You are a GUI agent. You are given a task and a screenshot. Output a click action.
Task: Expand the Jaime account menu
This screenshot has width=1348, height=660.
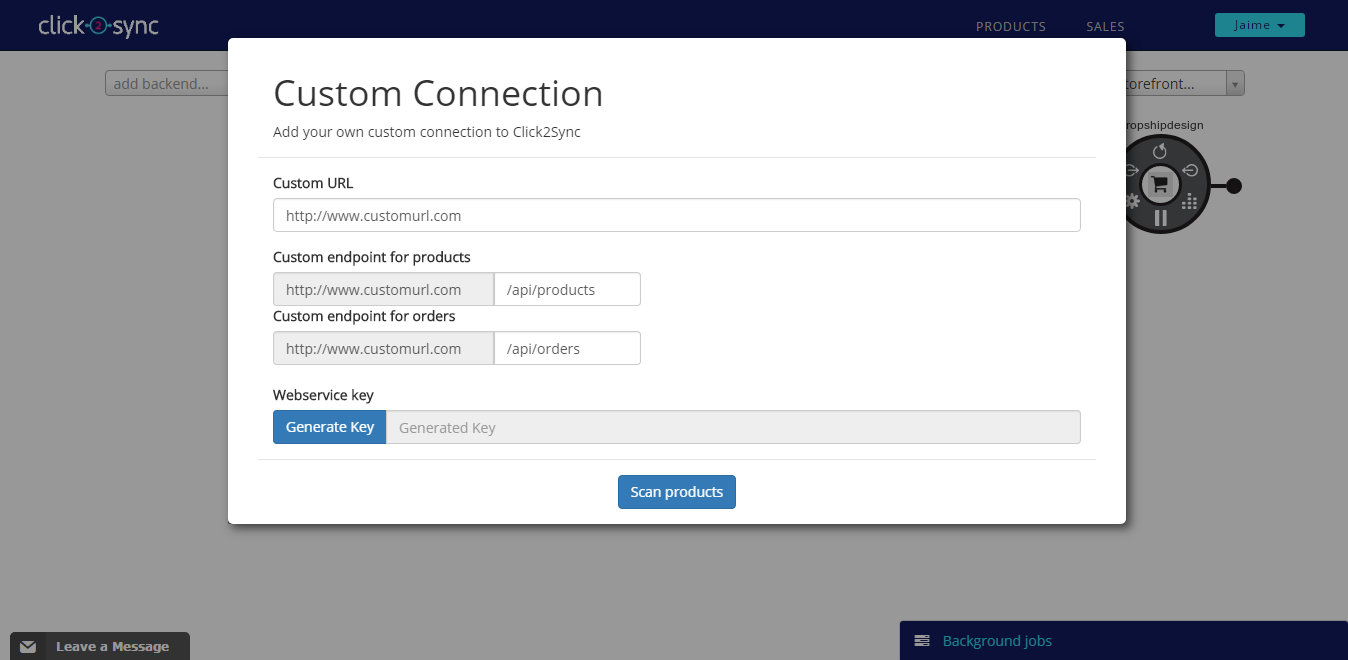[1259, 24]
